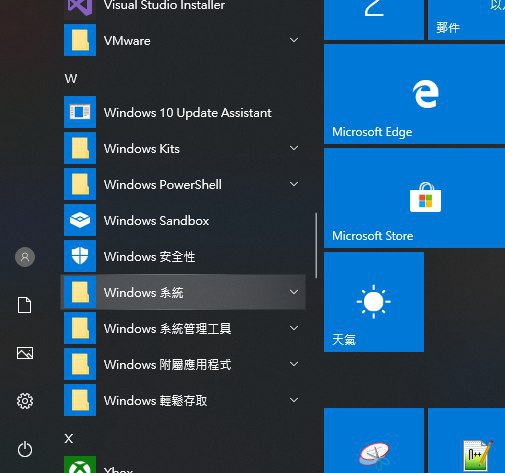
Task: Select the 'Windows Sandbox' label
Action: pos(156,221)
